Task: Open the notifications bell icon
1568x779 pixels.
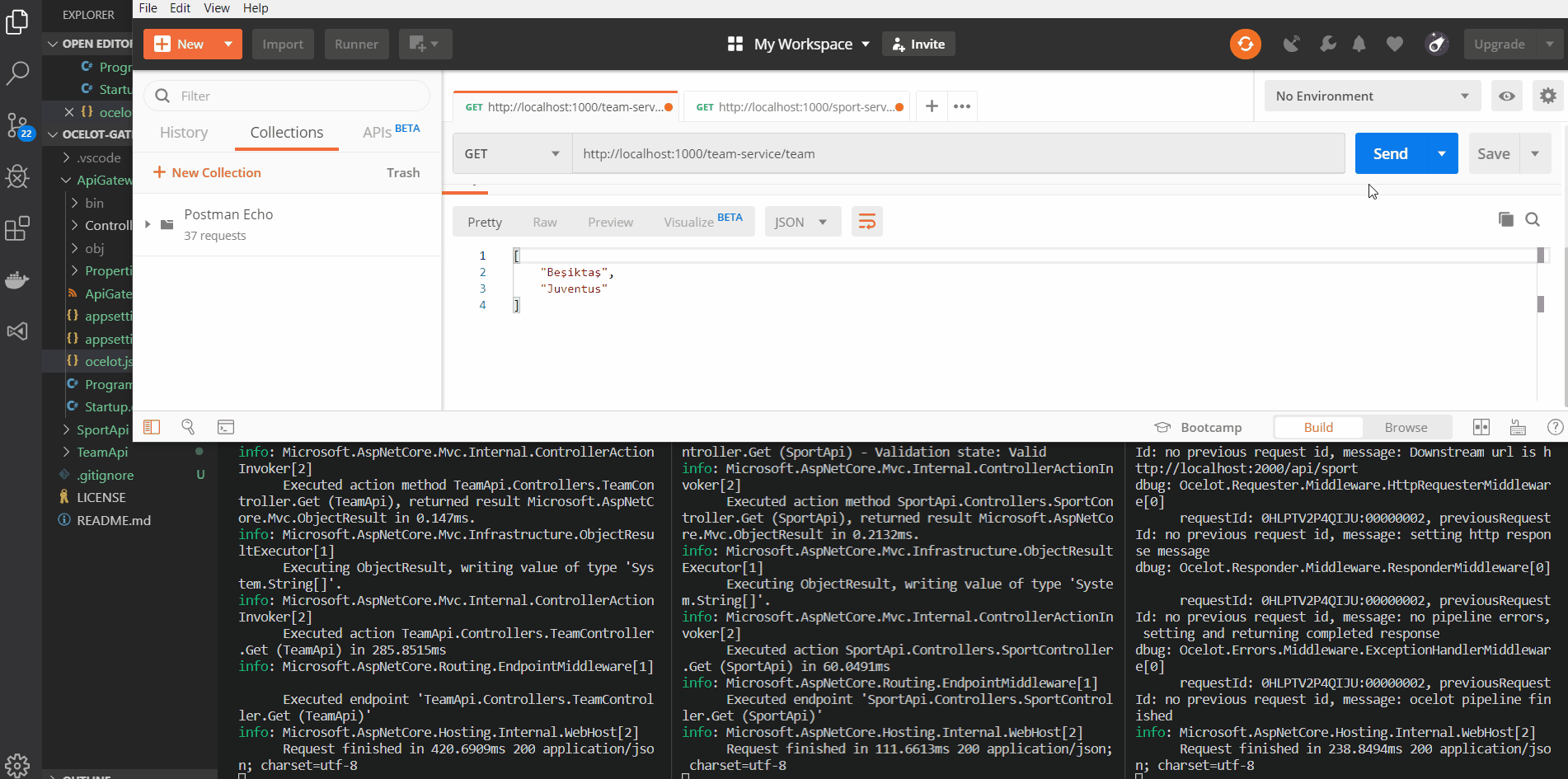Action: point(1359,44)
